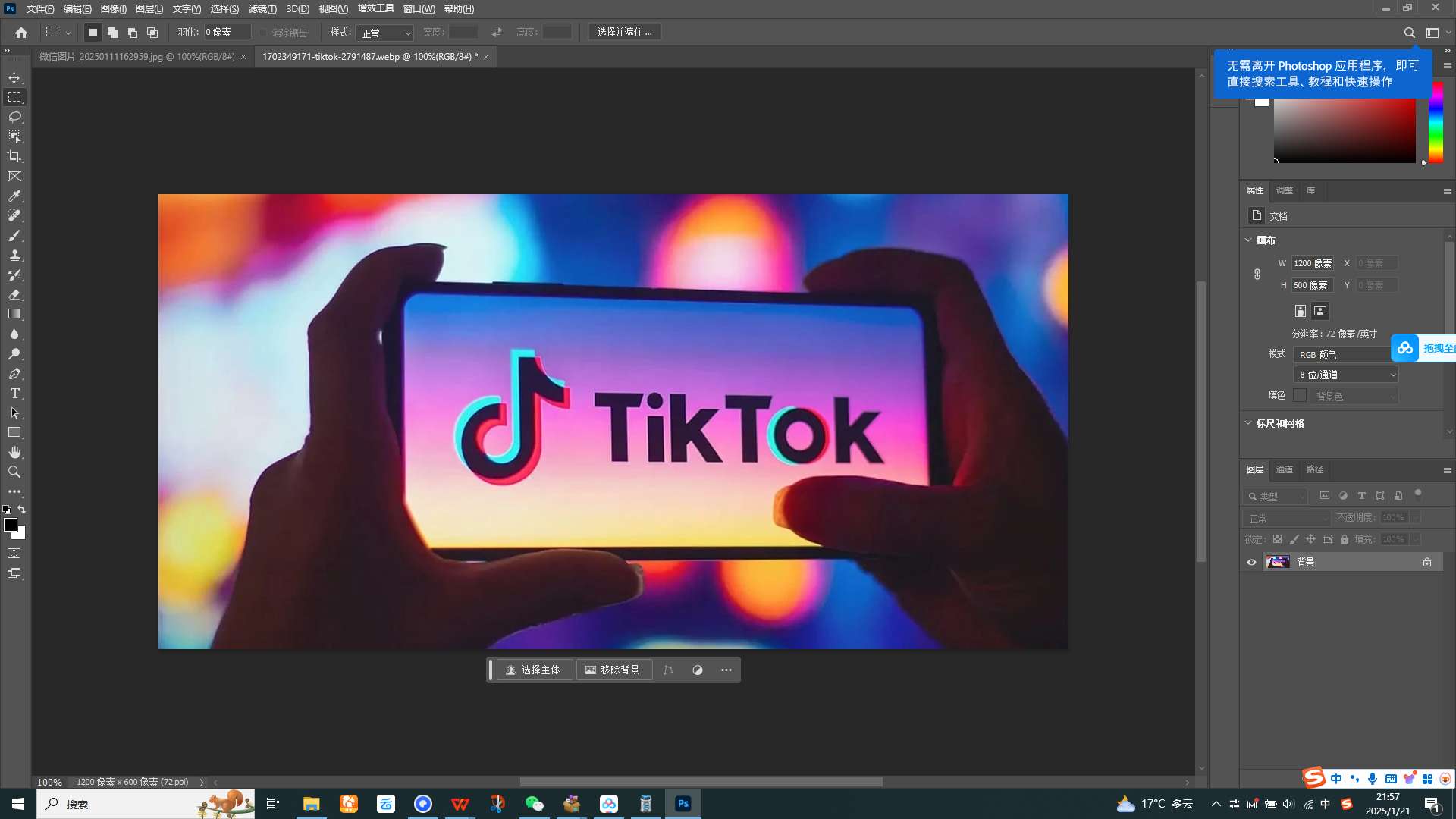The height and width of the screenshot is (819, 1456).
Task: Open the Edit Toolbar three-dots menu
Action: (14, 491)
